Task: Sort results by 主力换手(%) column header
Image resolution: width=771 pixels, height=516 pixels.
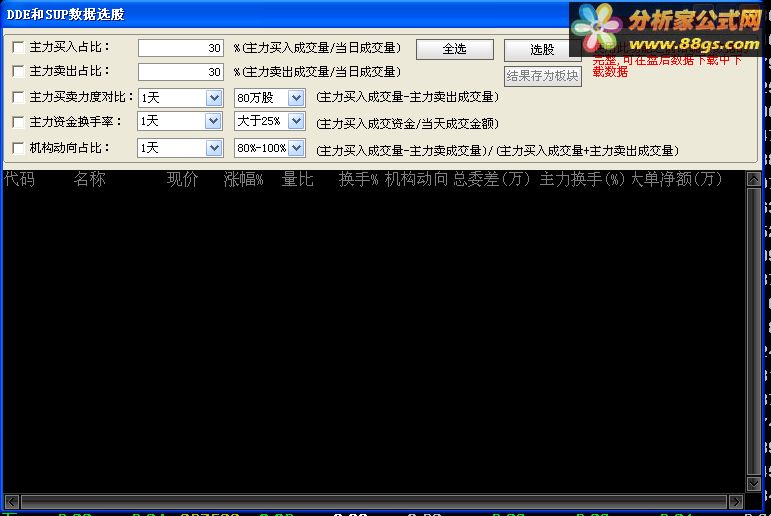Action: click(582, 179)
